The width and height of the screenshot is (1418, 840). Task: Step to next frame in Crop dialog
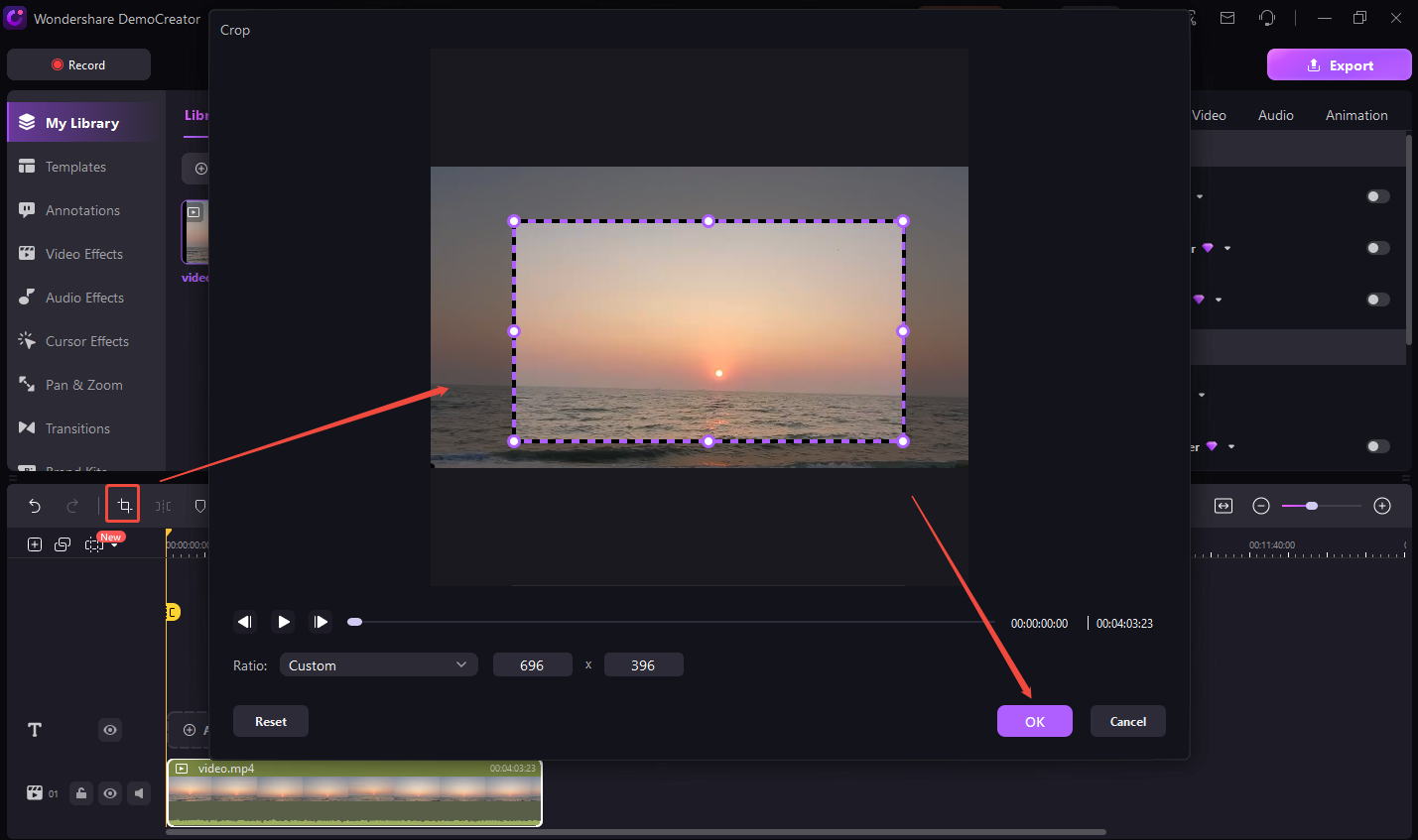click(x=321, y=622)
